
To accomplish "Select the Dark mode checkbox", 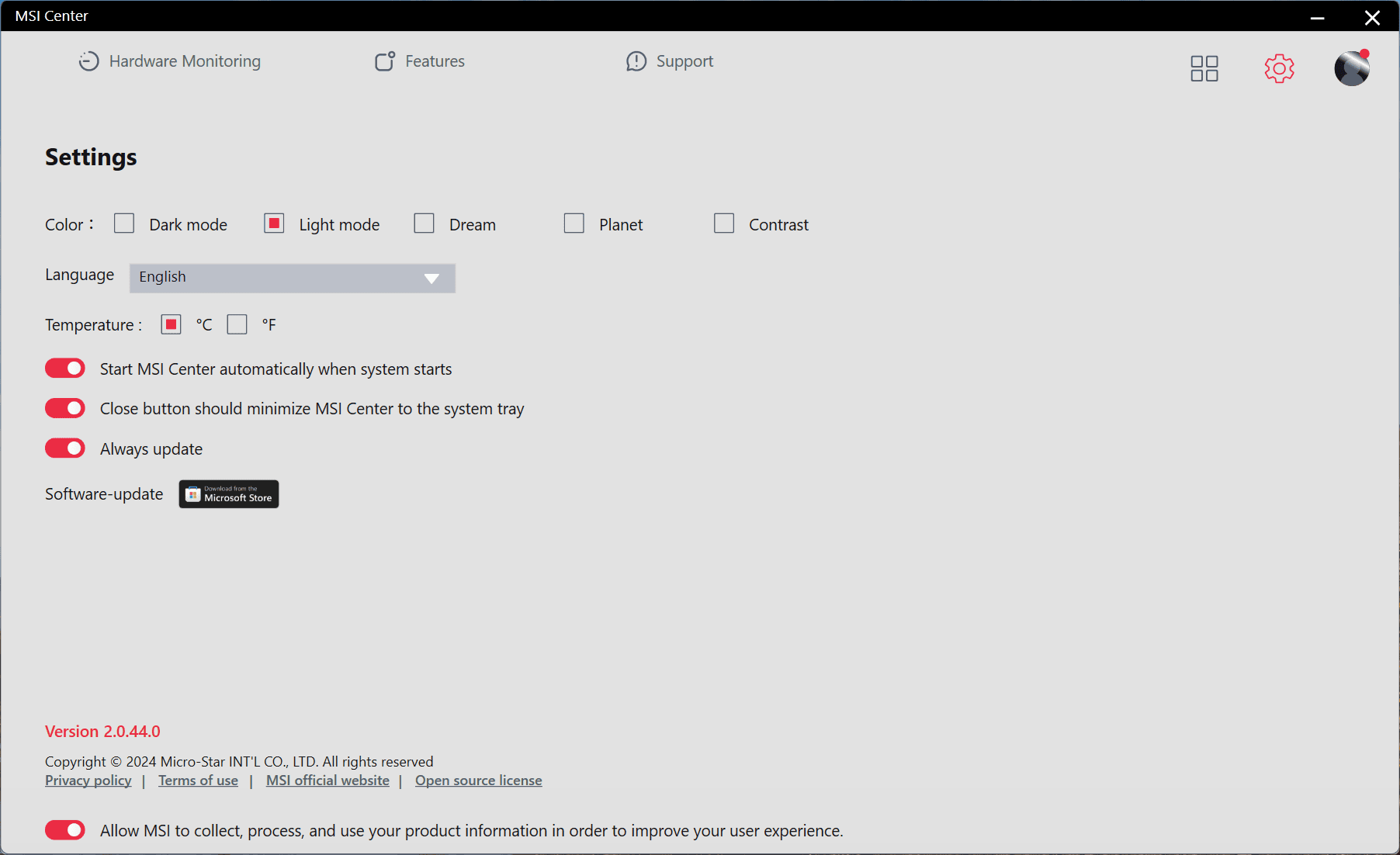I will (x=124, y=223).
